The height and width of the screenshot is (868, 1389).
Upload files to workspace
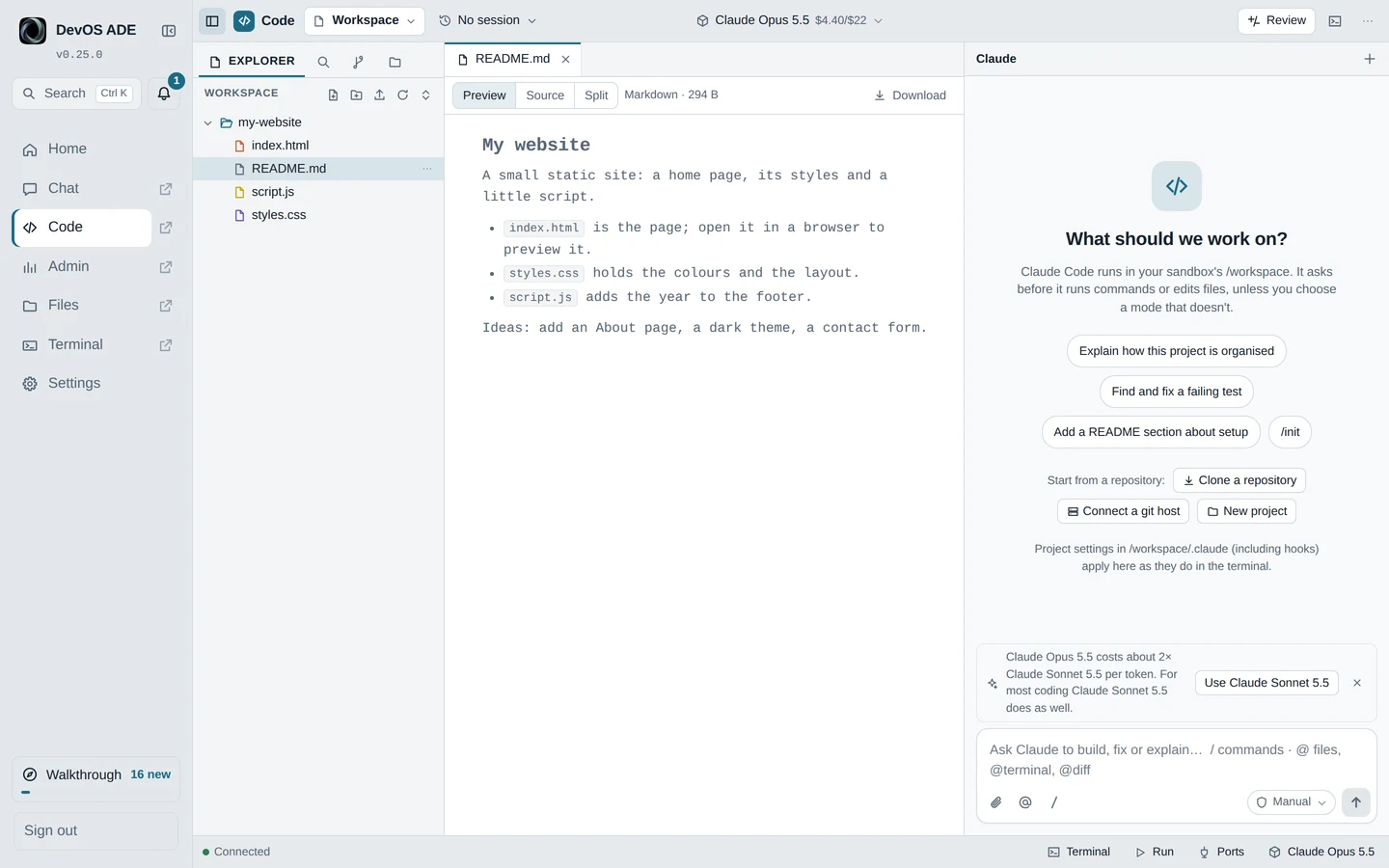coord(379,95)
